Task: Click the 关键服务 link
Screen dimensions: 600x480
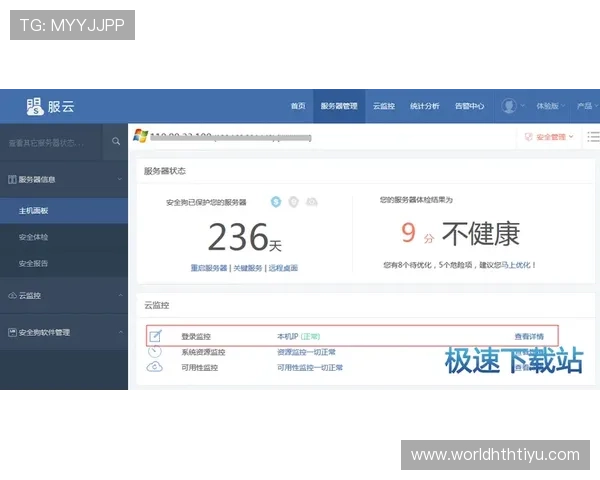Action: click(x=248, y=268)
